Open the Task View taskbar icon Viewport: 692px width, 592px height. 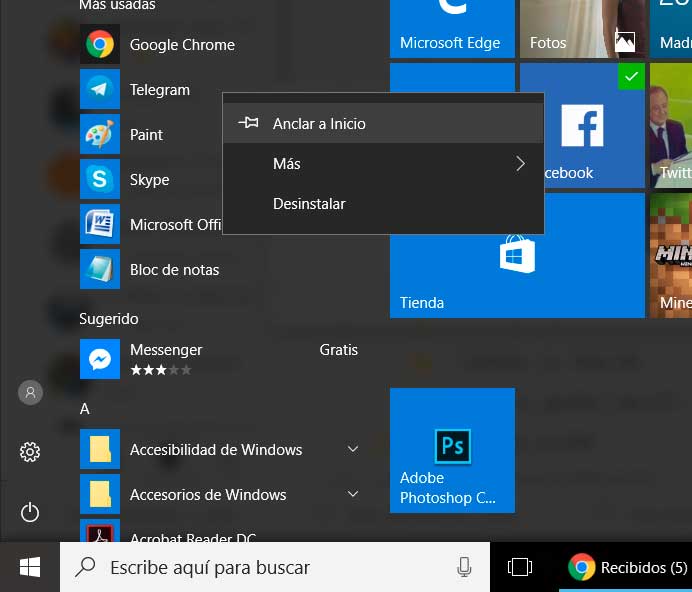(x=520, y=567)
